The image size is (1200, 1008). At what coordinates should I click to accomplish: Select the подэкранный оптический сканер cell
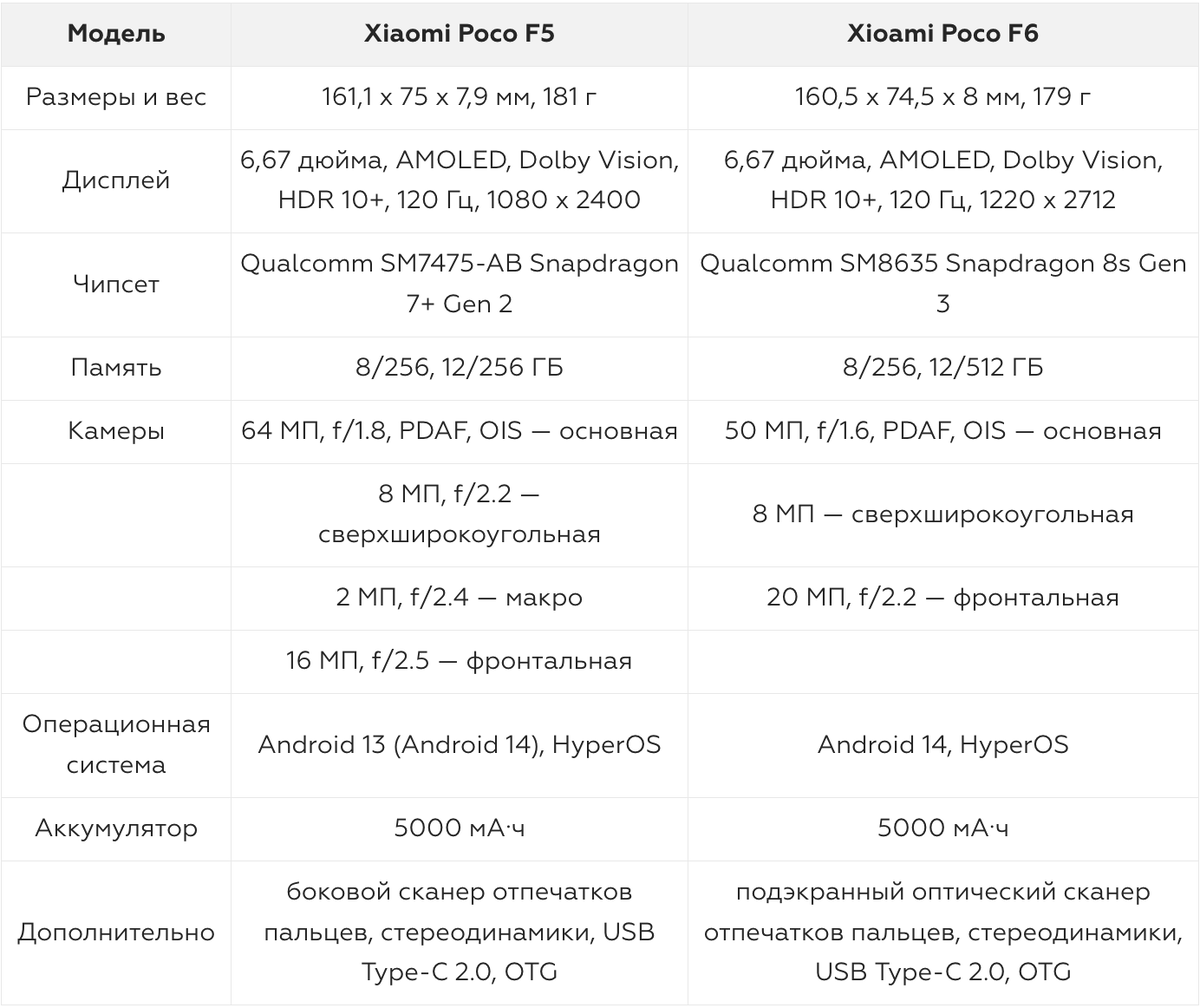click(943, 932)
